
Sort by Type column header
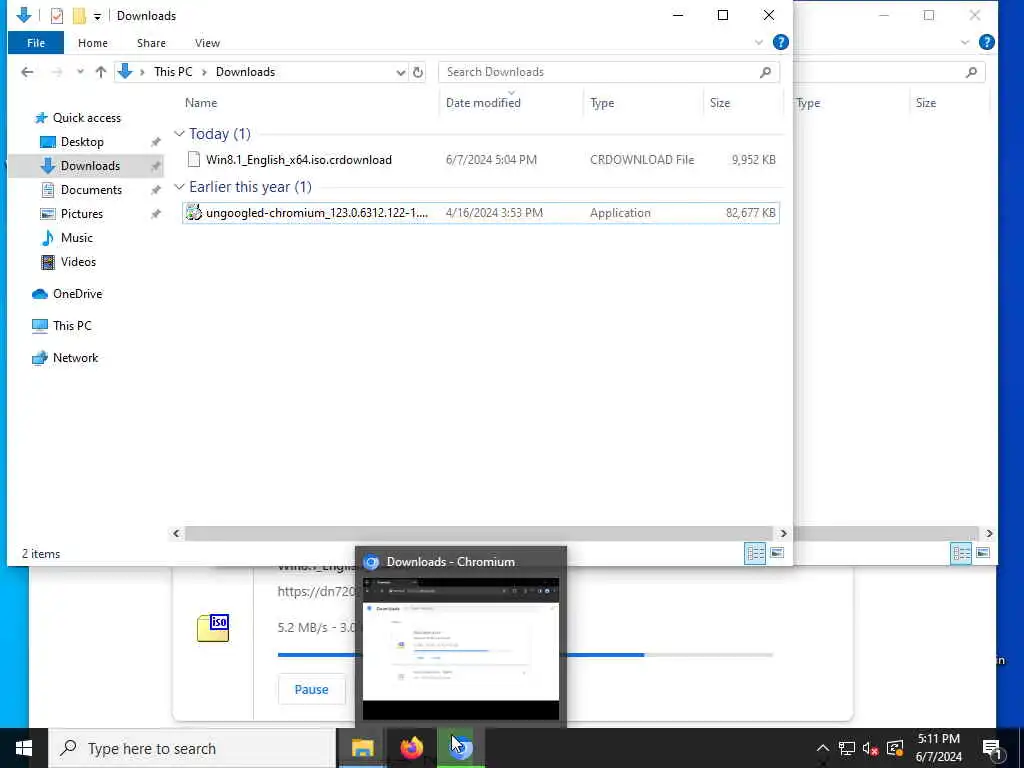coord(601,103)
